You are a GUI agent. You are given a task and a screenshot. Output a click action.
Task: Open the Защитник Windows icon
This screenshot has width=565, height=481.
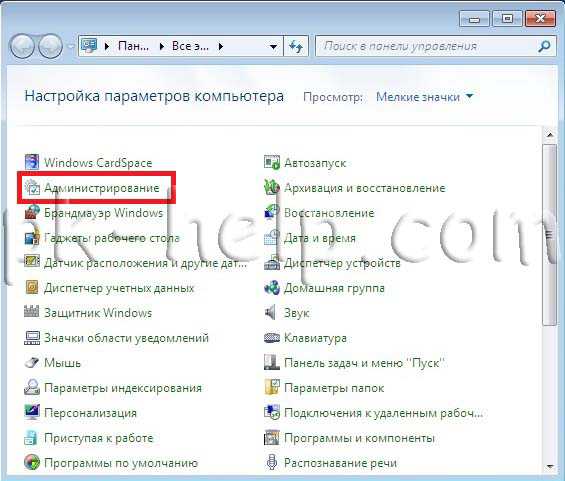pos(32,312)
